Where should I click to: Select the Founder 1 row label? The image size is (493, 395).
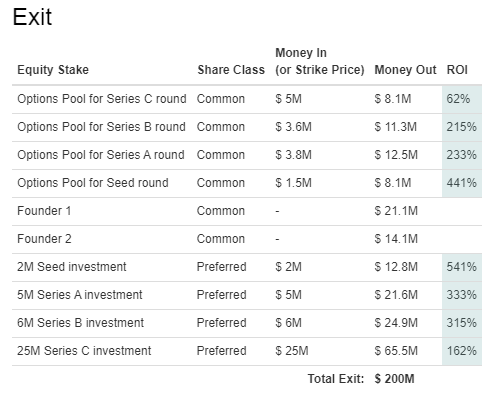click(x=44, y=211)
